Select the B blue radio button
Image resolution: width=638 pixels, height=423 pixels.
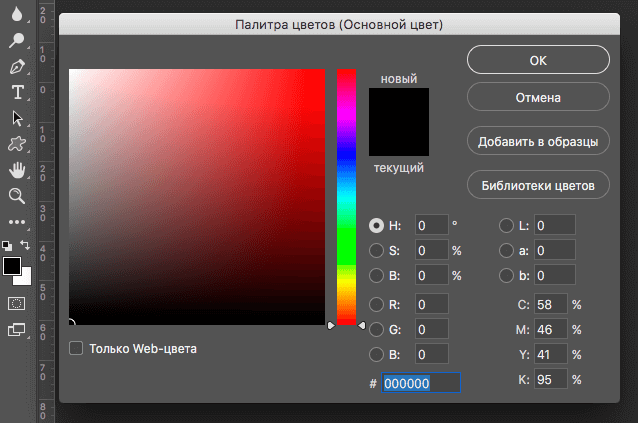coord(376,355)
